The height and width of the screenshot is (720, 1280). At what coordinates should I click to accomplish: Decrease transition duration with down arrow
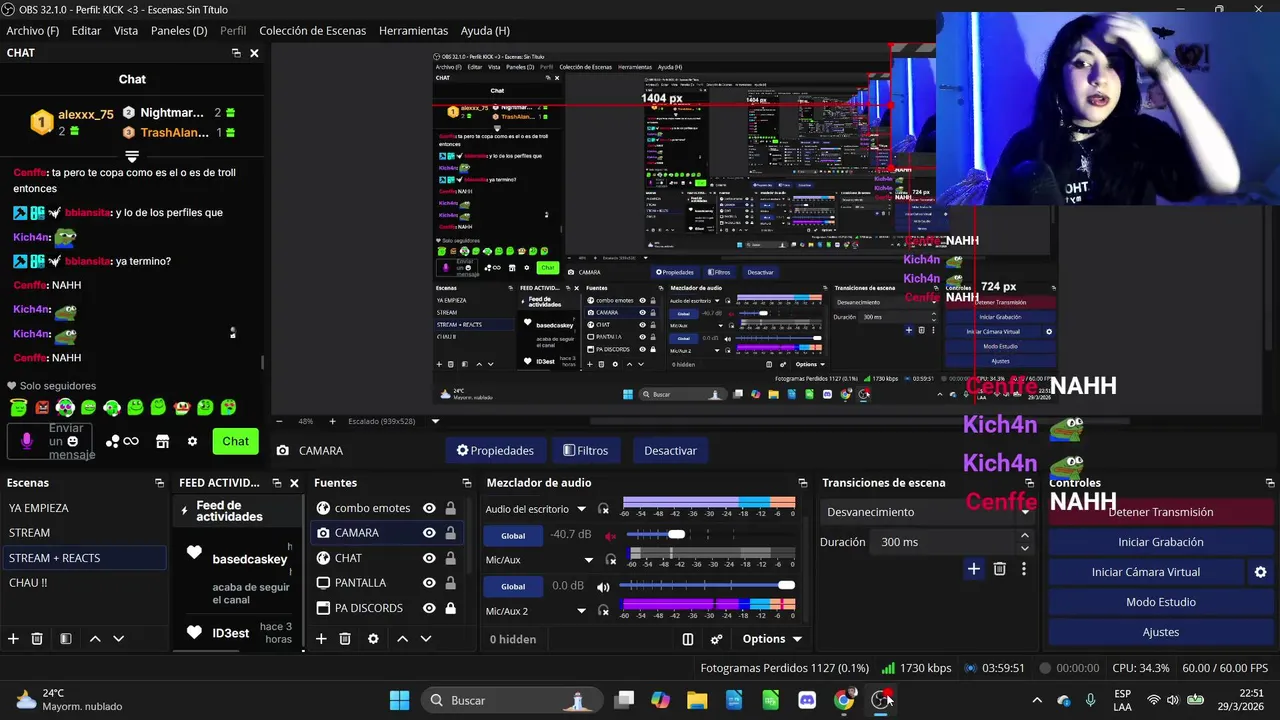pyautogui.click(x=1024, y=548)
